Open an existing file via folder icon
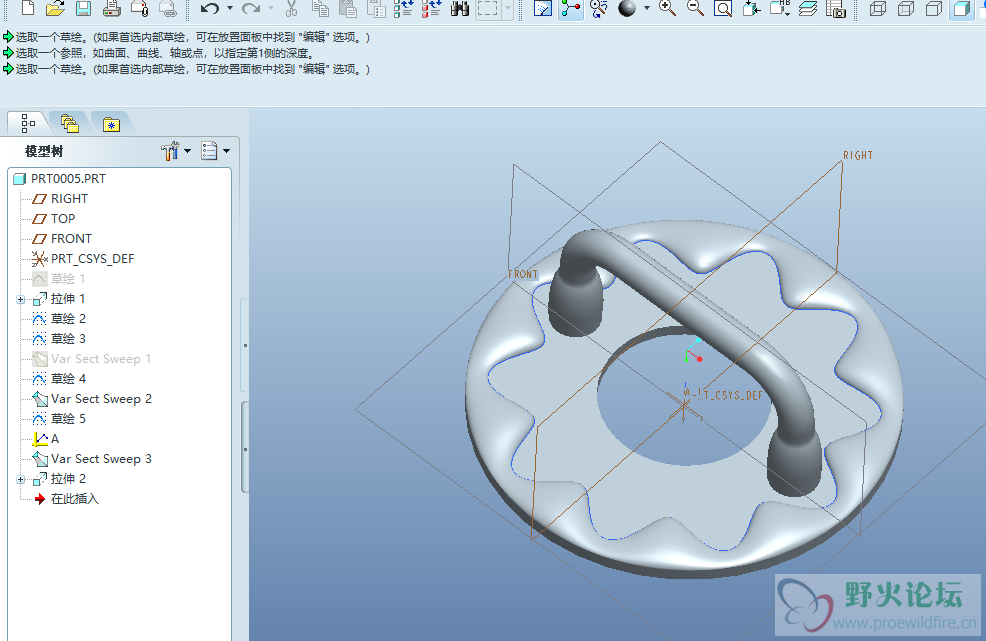 click(55, 8)
